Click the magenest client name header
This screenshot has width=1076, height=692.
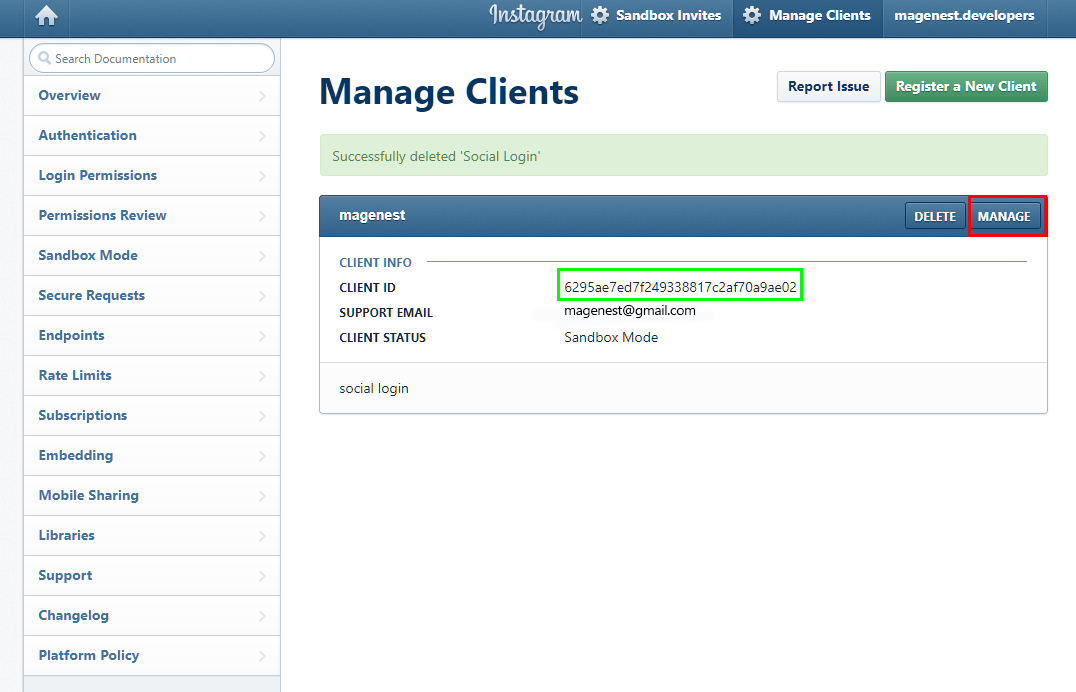(x=372, y=216)
